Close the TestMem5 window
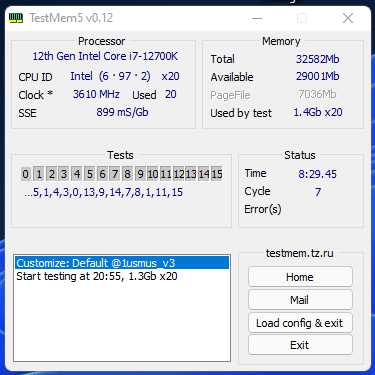The width and height of the screenshot is (375, 375). tap(348, 18)
